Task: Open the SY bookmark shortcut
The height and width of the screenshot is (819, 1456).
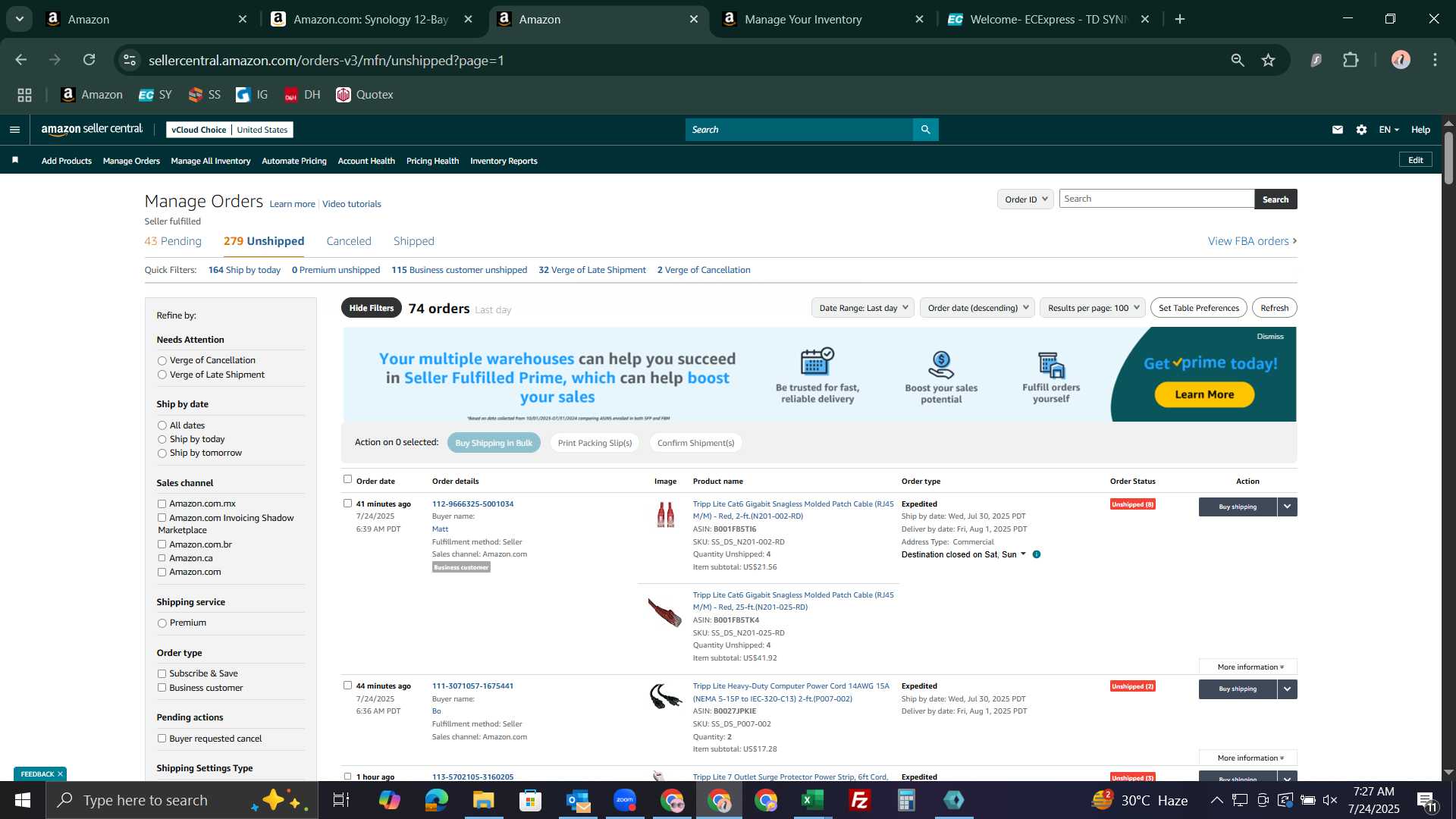Action: click(x=155, y=95)
